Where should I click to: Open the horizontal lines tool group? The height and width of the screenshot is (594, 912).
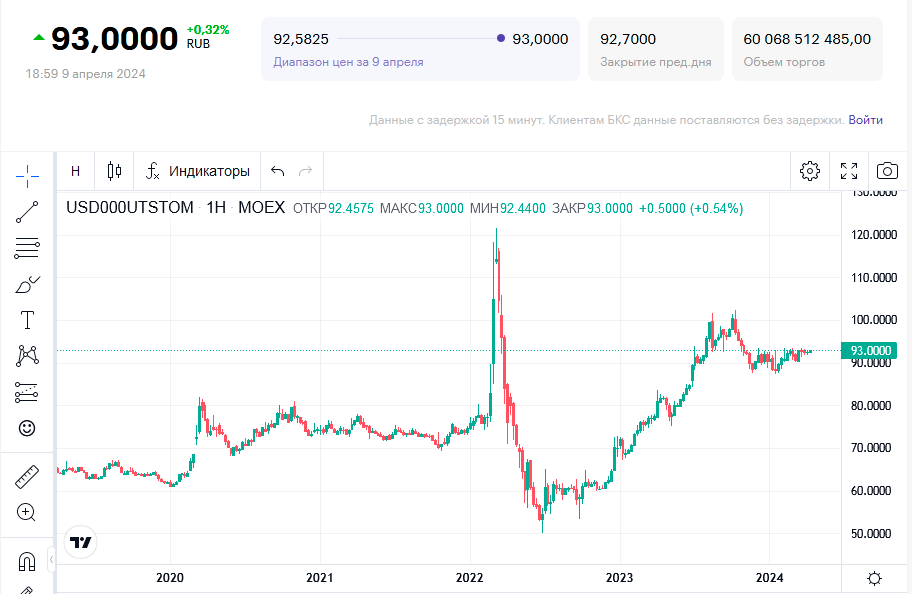pyautogui.click(x=27, y=247)
